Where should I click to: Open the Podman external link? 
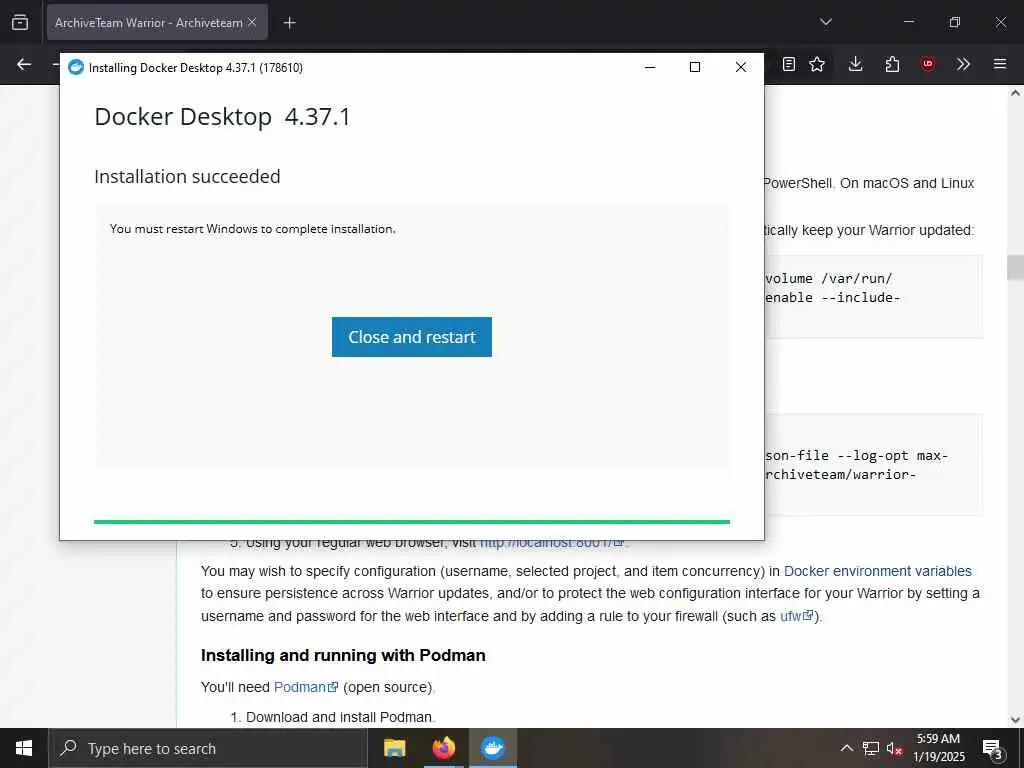click(306, 687)
